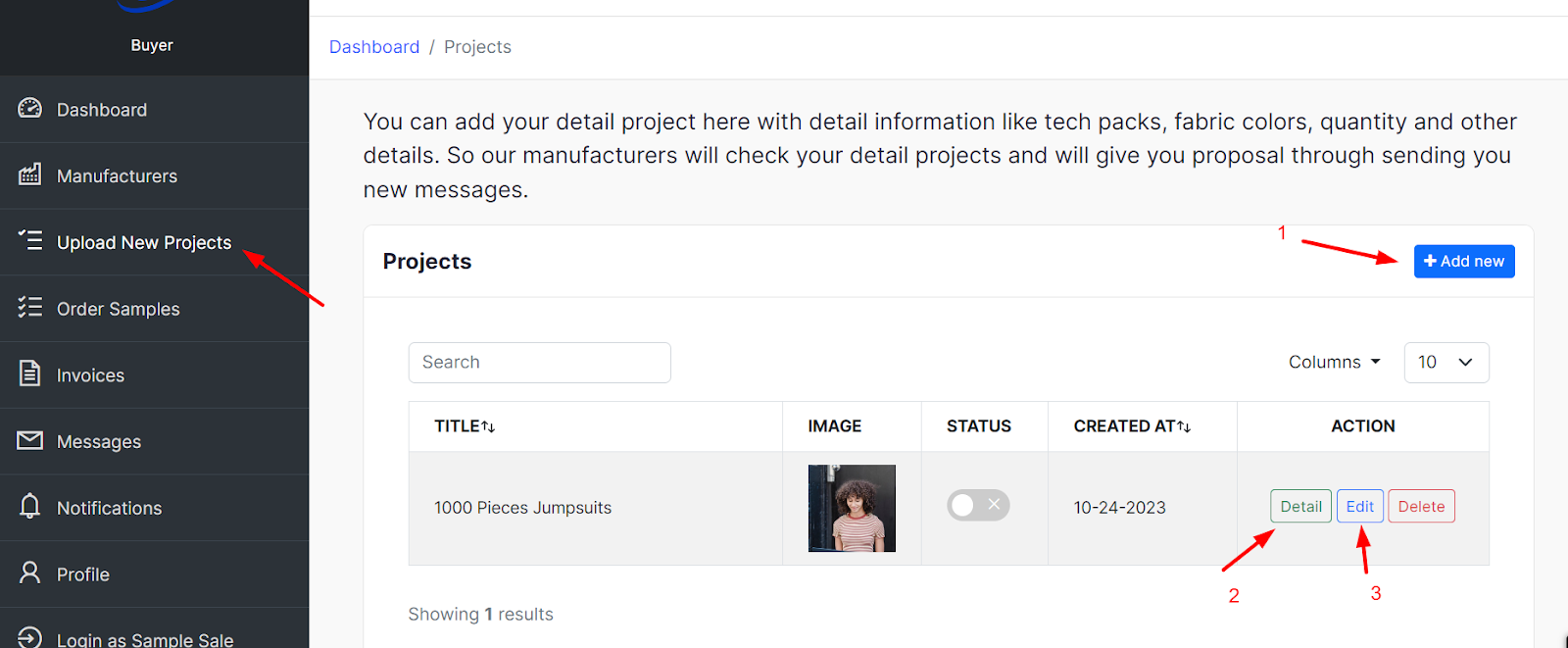Viewport: 1568px width, 648px height.
Task: Open Login as Sample Sale menu item
Action: click(144, 639)
